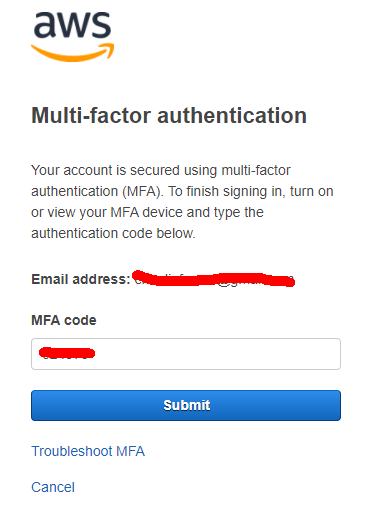This screenshot has height=515, width=369.
Task: Click the red-scribbled code inside the MFA field
Action: [67, 353]
